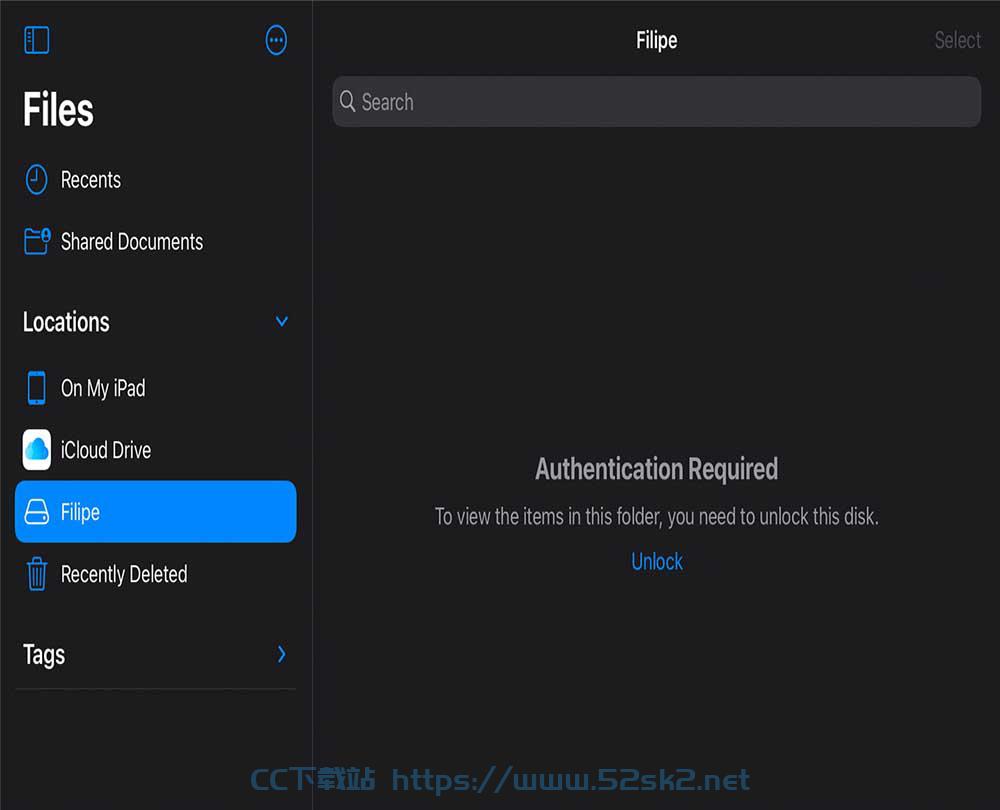This screenshot has height=810, width=1000.
Task: Select iCloud Drive location
Action: pos(155,450)
